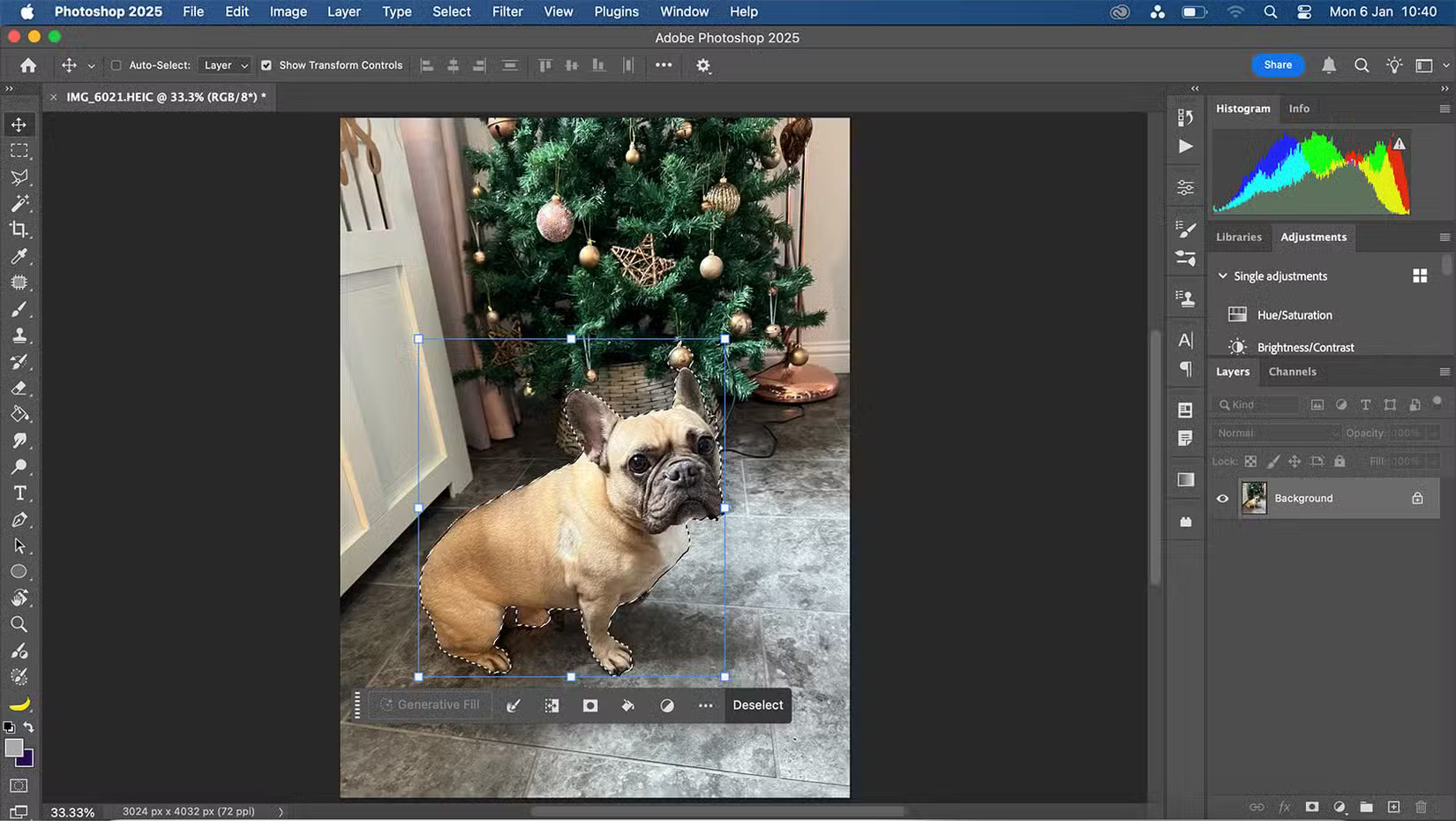Image resolution: width=1456 pixels, height=821 pixels.
Task: Activate the Clone Stamp tool
Action: tap(19, 335)
